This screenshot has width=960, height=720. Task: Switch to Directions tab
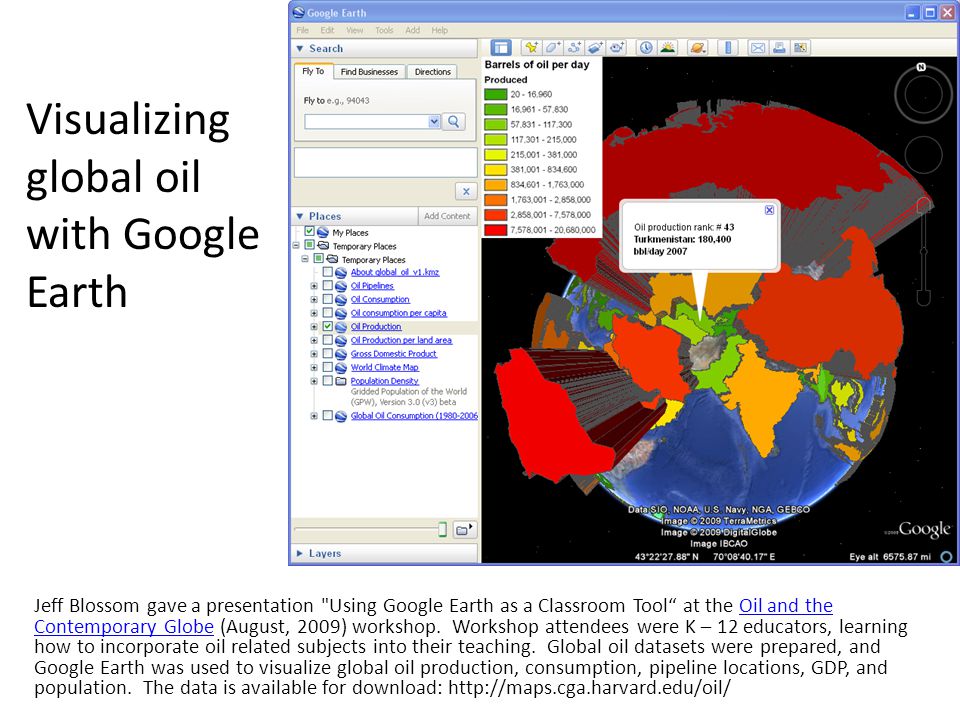(x=432, y=72)
